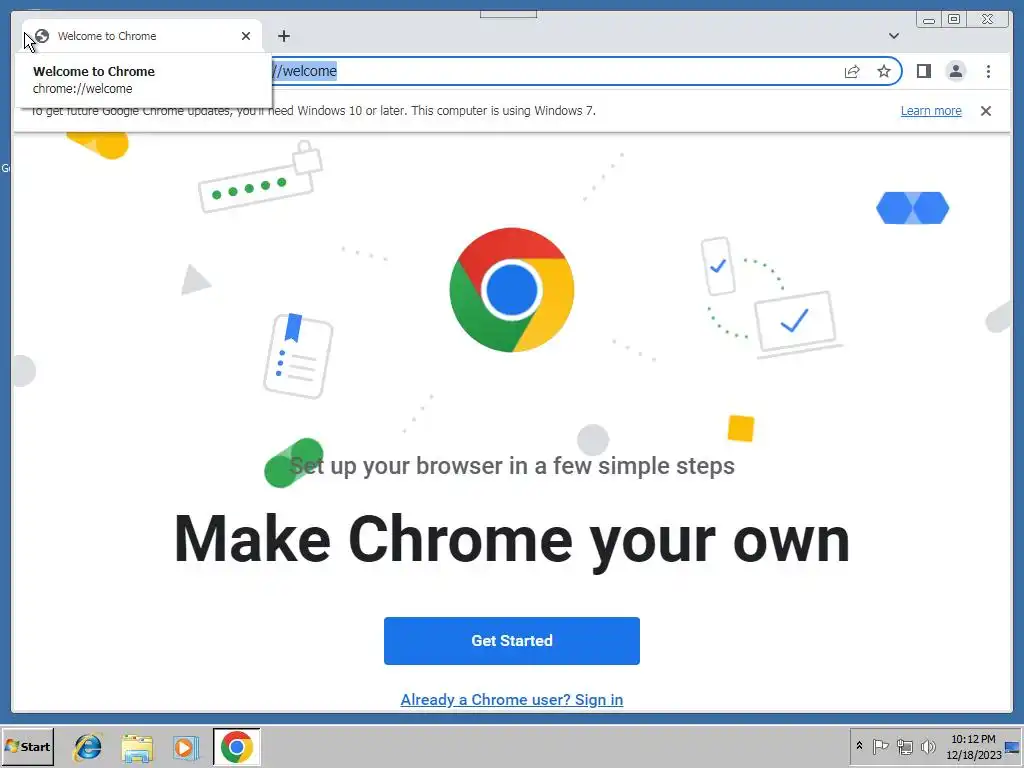This screenshot has width=1024, height=768.
Task: Open Windows Media Player from taskbar
Action: 186,746
